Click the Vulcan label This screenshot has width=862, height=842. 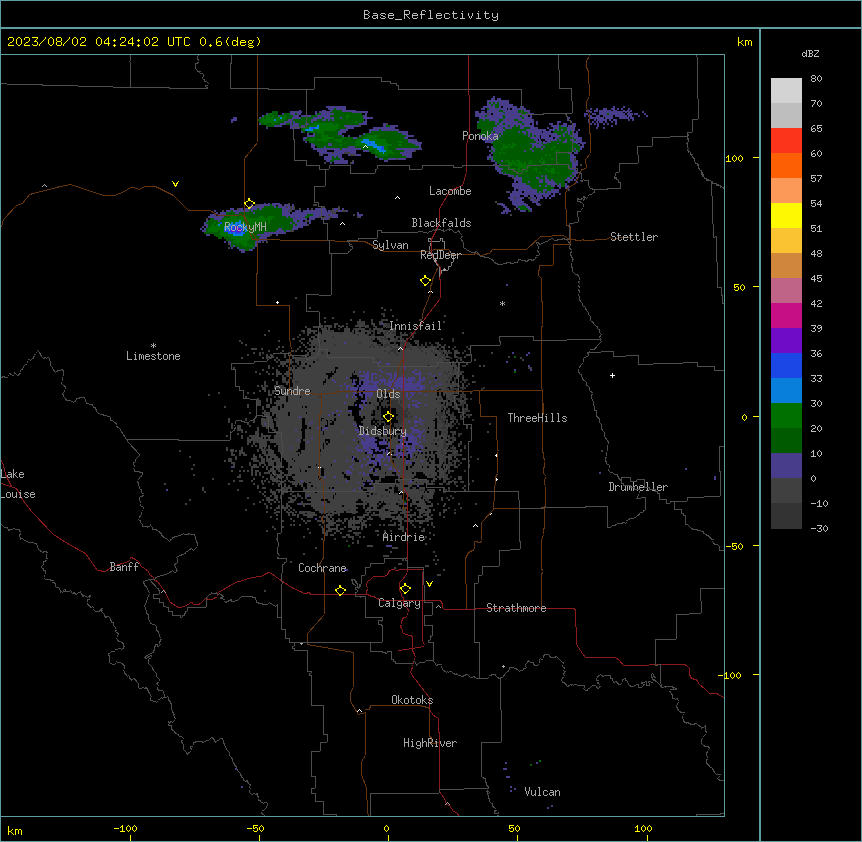[x=543, y=792]
